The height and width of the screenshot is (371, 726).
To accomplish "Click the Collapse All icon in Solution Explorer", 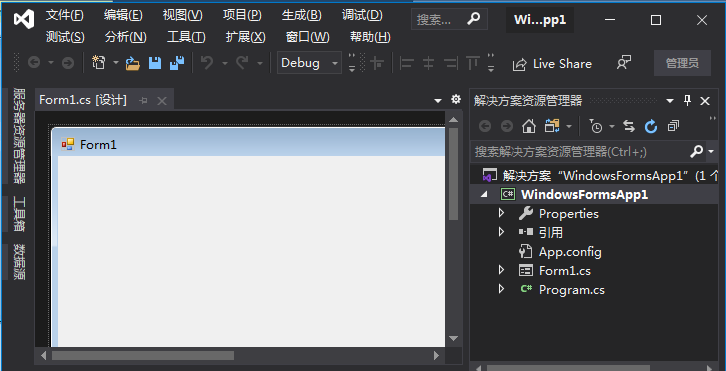I will click(673, 126).
